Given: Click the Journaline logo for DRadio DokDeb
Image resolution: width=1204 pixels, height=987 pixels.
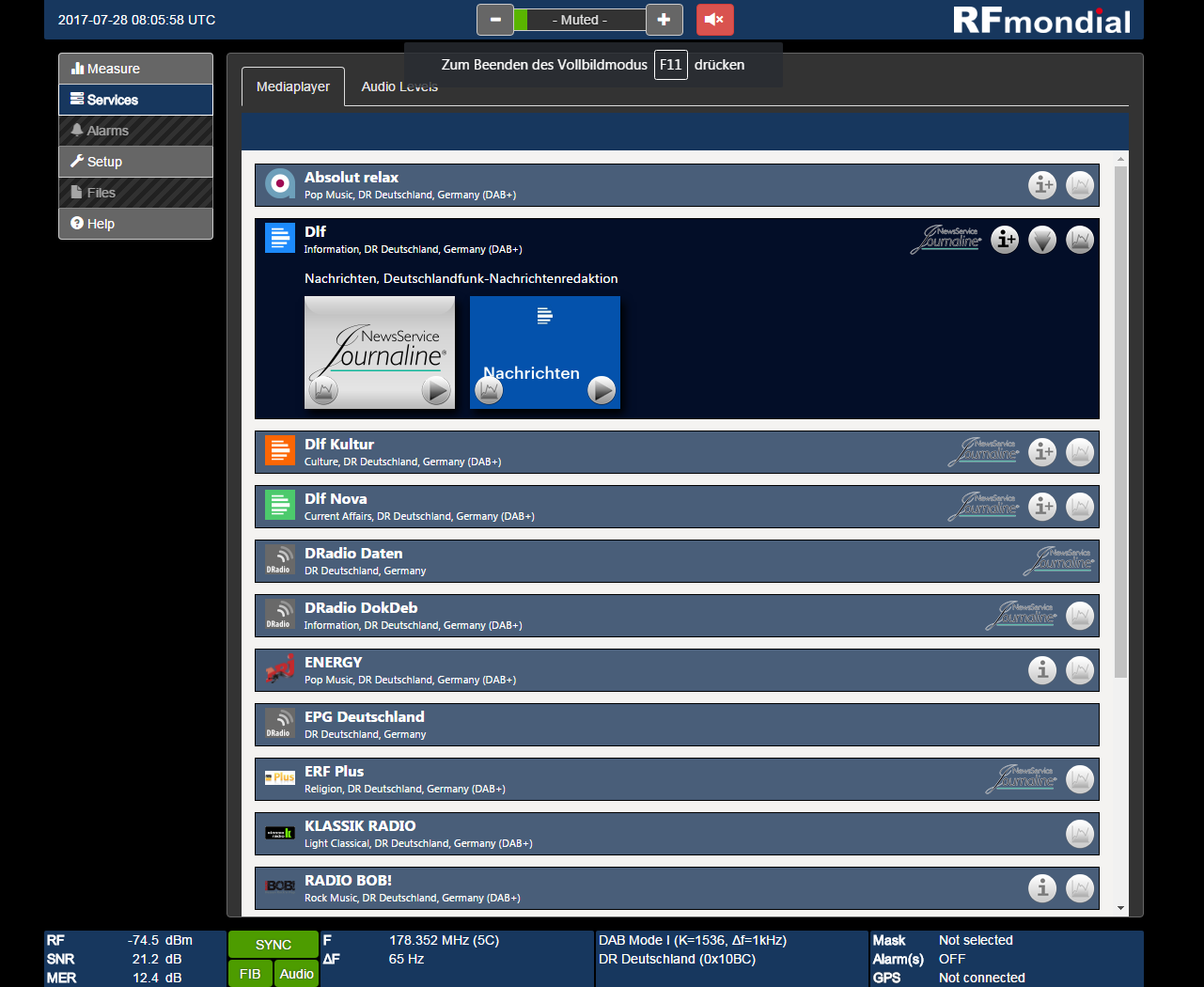Looking at the screenshot, I should (x=1022, y=616).
